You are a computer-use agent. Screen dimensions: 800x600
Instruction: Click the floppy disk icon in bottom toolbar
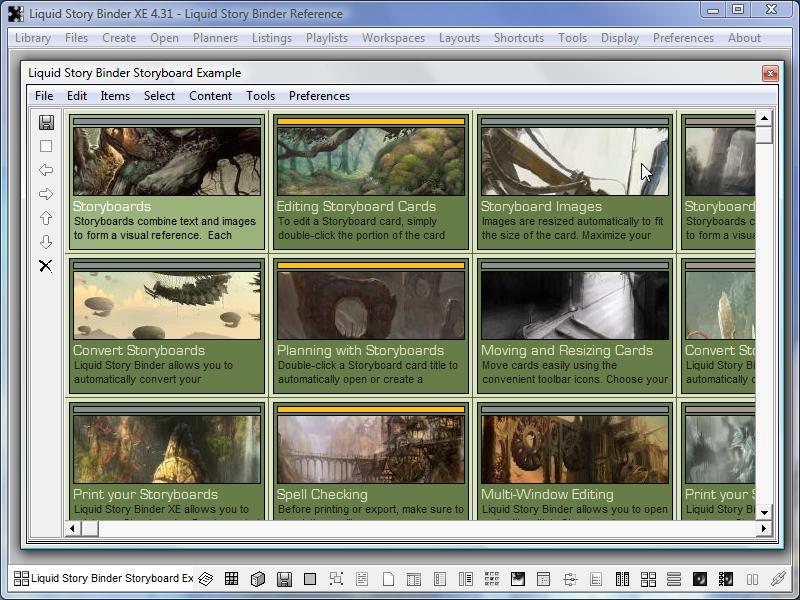pyautogui.click(x=284, y=579)
